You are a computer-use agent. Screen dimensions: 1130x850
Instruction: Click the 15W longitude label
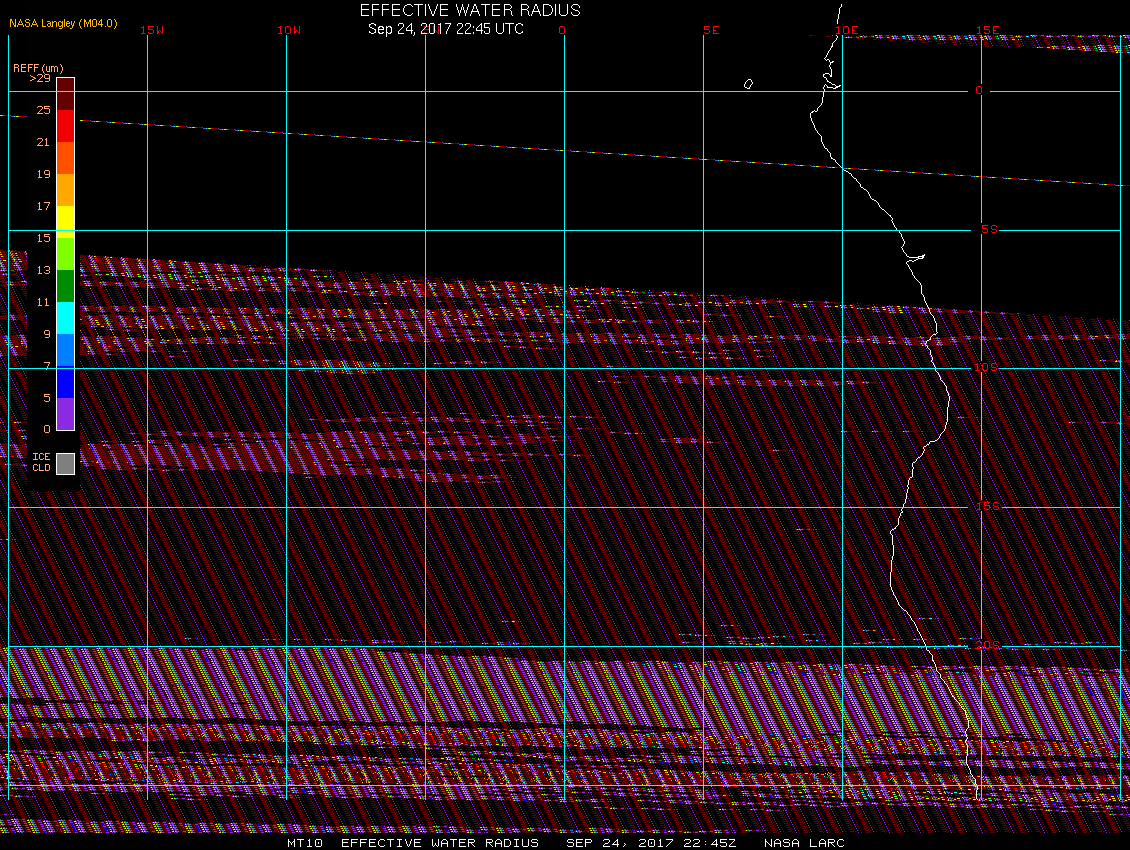tap(152, 30)
